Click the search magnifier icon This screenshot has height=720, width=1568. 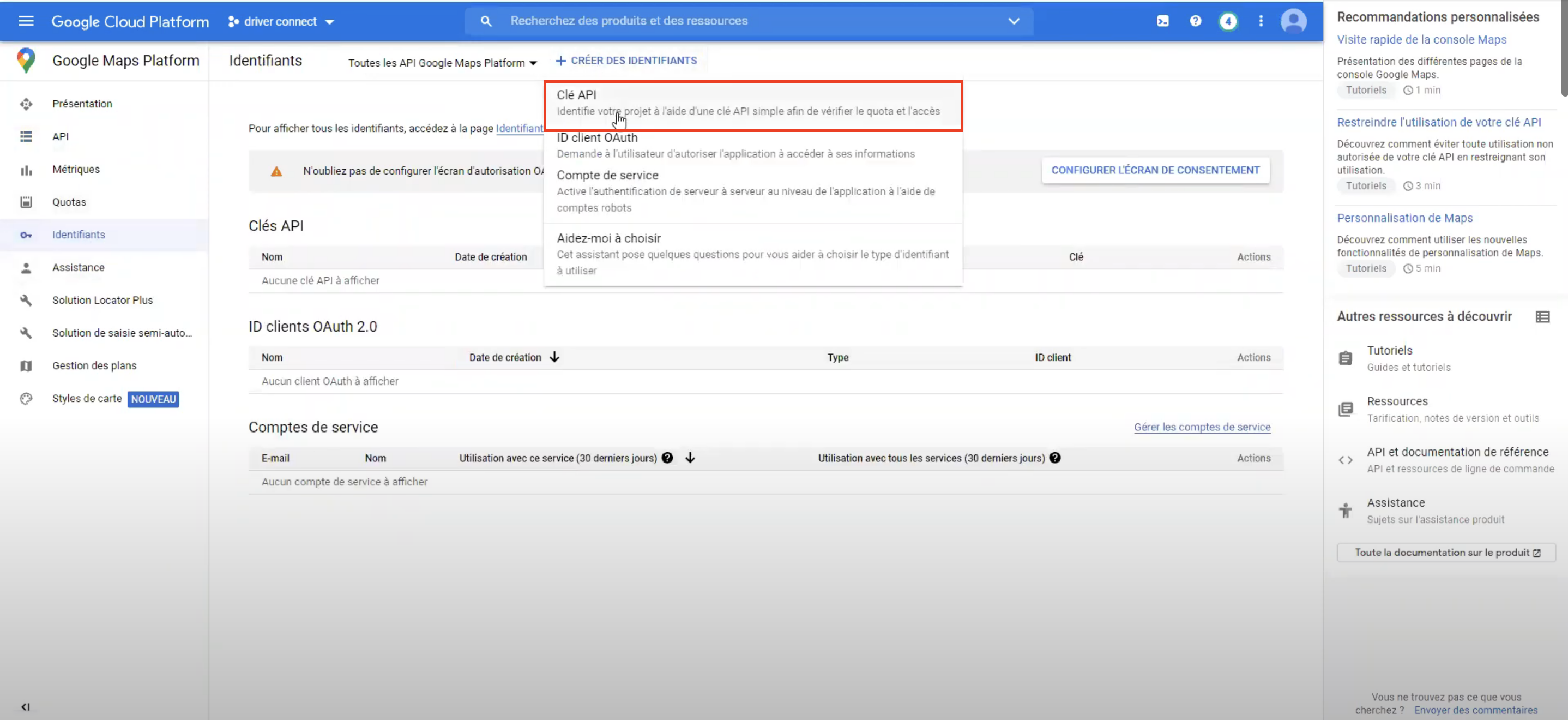pyautogui.click(x=486, y=21)
